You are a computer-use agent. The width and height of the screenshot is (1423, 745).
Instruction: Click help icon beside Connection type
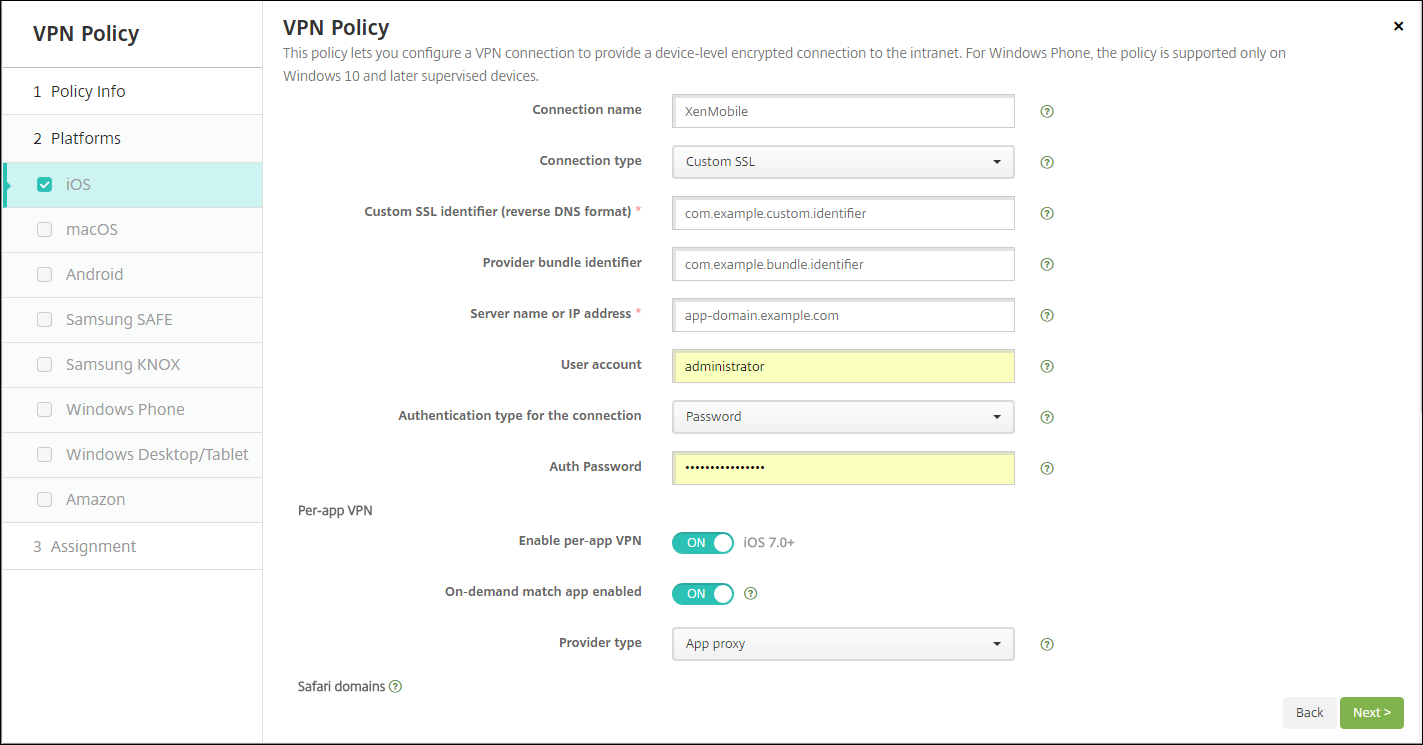click(x=1047, y=162)
